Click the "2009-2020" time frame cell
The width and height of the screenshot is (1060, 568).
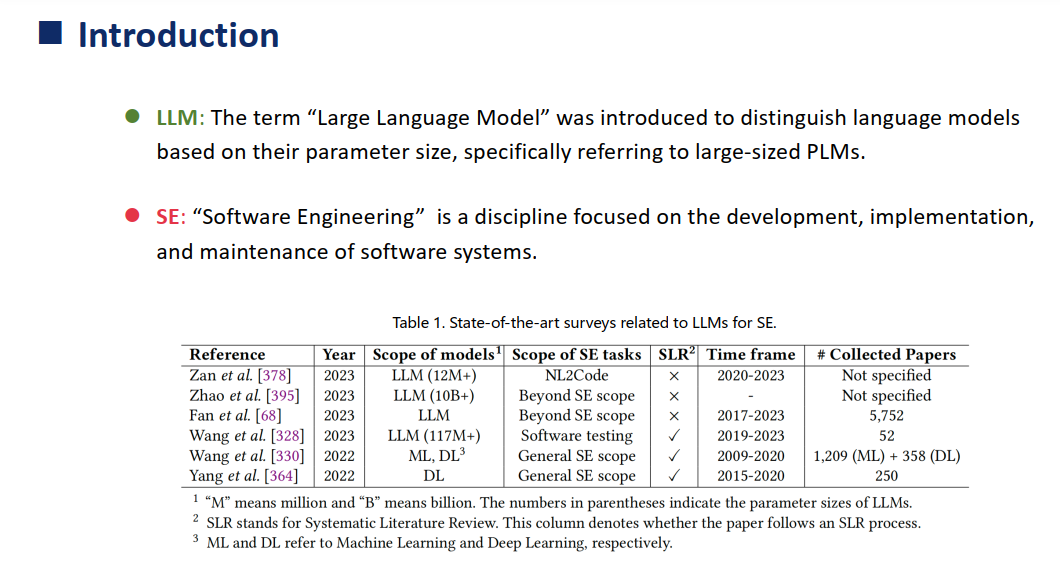tap(751, 456)
